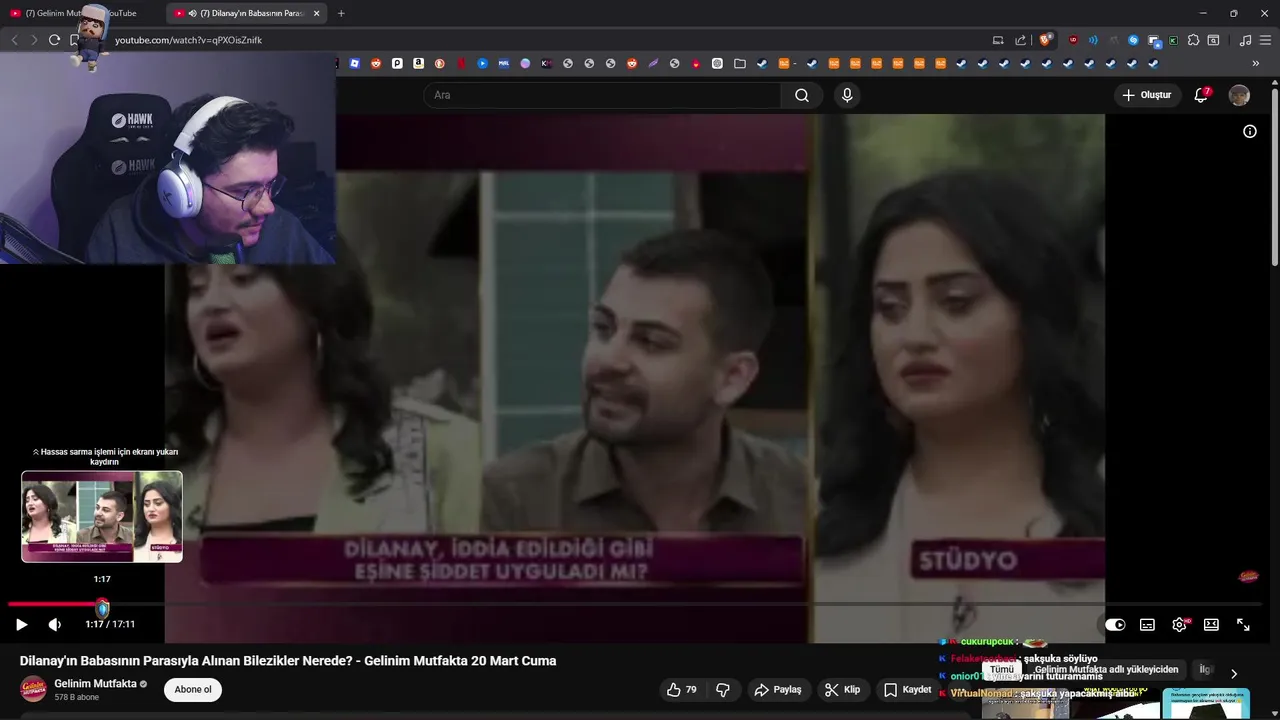Screen dimensions: 1280x720
Task: Select the Tümü filter chip
Action: (1002, 669)
